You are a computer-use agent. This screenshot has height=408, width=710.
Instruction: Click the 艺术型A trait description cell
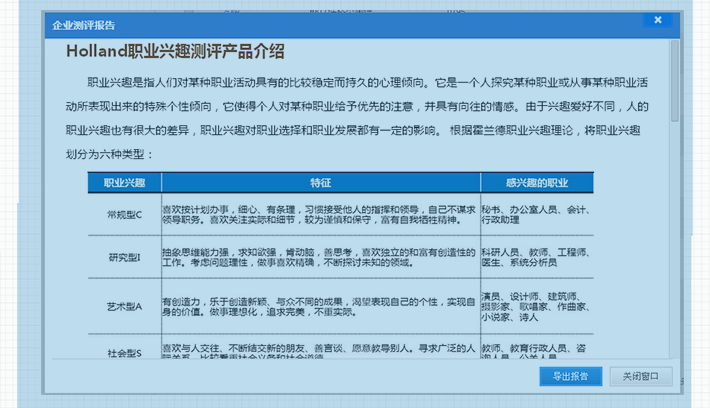coord(321,307)
